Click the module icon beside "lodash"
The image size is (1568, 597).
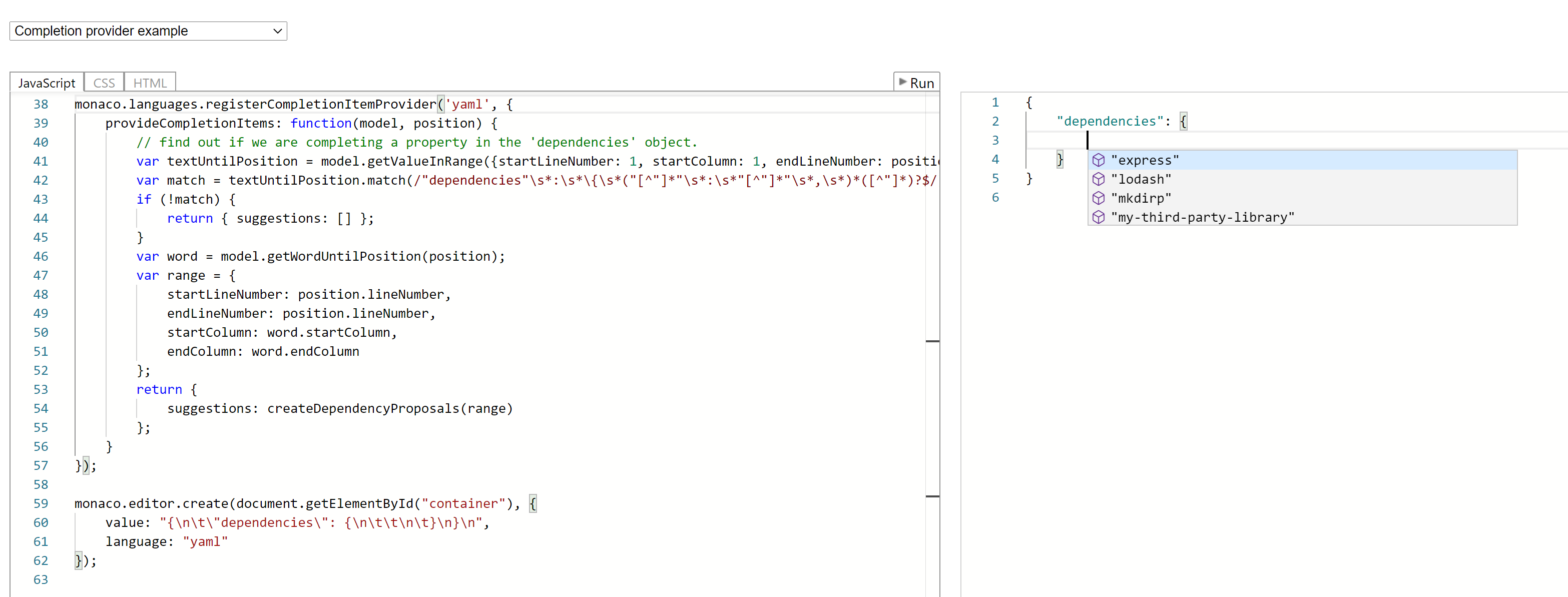1098,179
